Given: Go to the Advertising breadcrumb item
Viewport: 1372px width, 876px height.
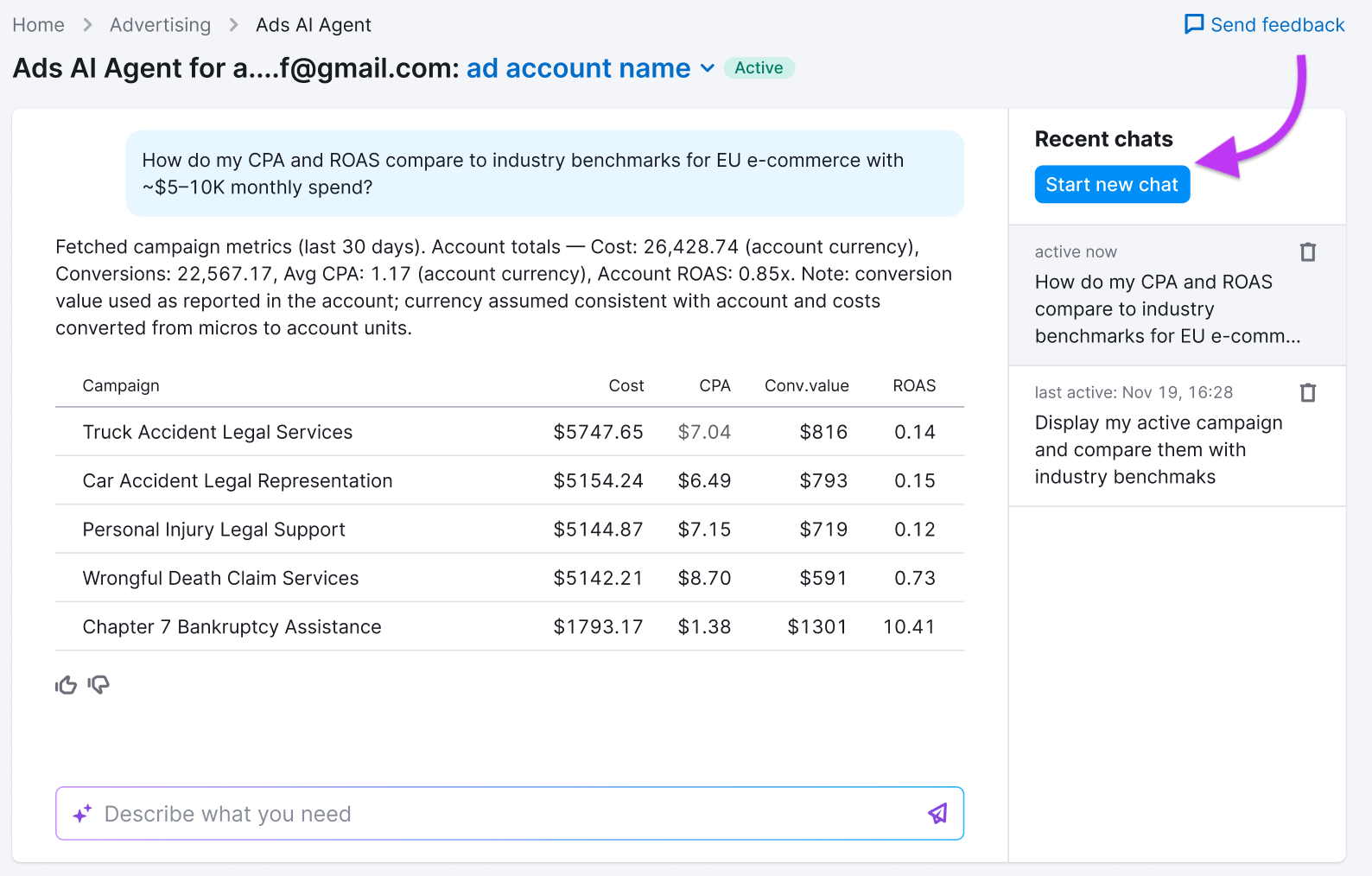Looking at the screenshot, I should (x=160, y=25).
